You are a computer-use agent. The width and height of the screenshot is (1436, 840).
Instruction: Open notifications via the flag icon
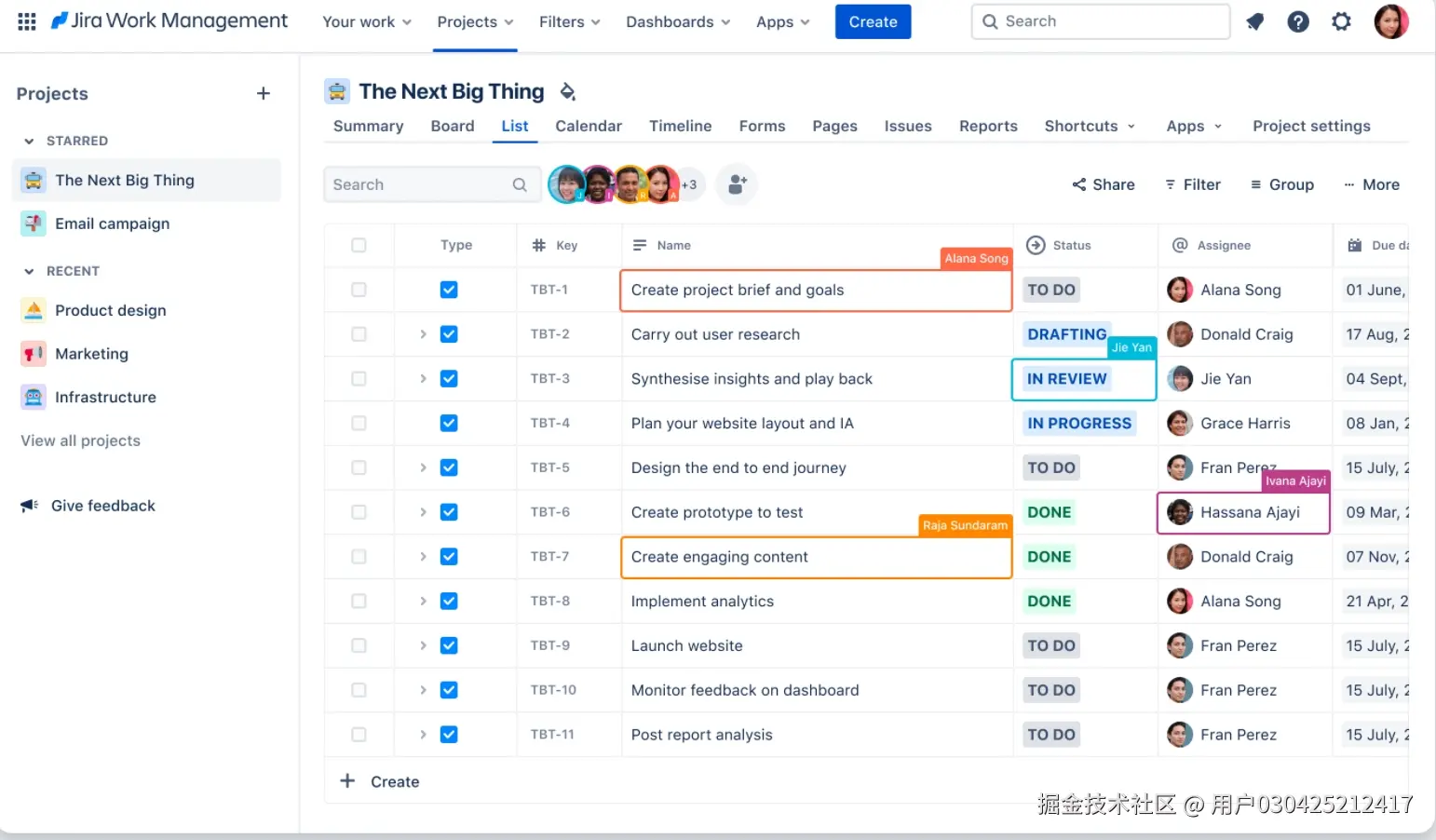[1254, 20]
